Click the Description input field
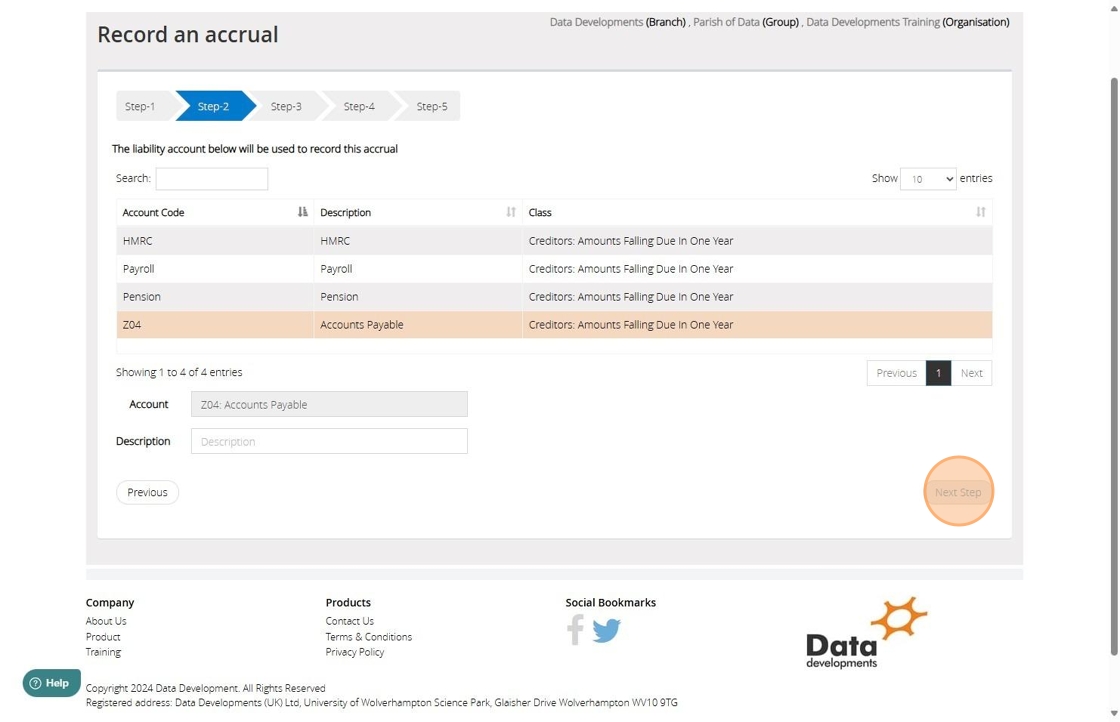Viewport: 1120px width, 722px height. (x=329, y=441)
